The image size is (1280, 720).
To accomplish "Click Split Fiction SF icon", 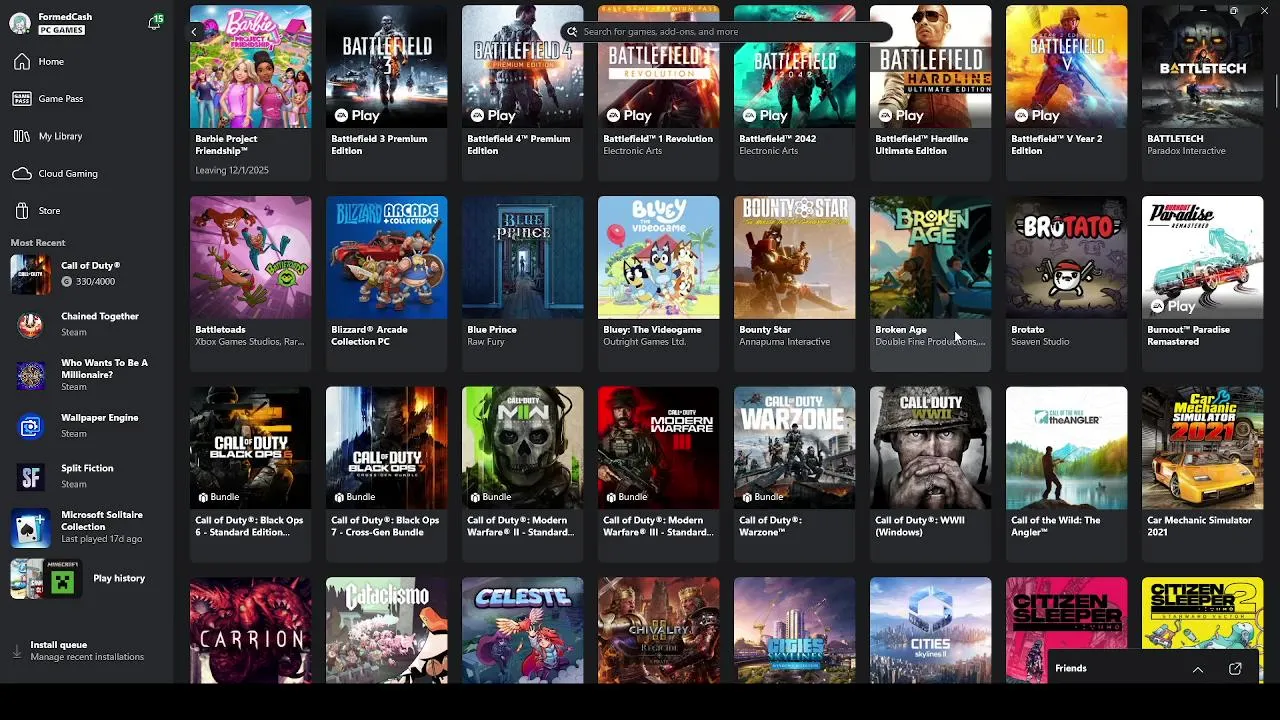I will pos(30,477).
